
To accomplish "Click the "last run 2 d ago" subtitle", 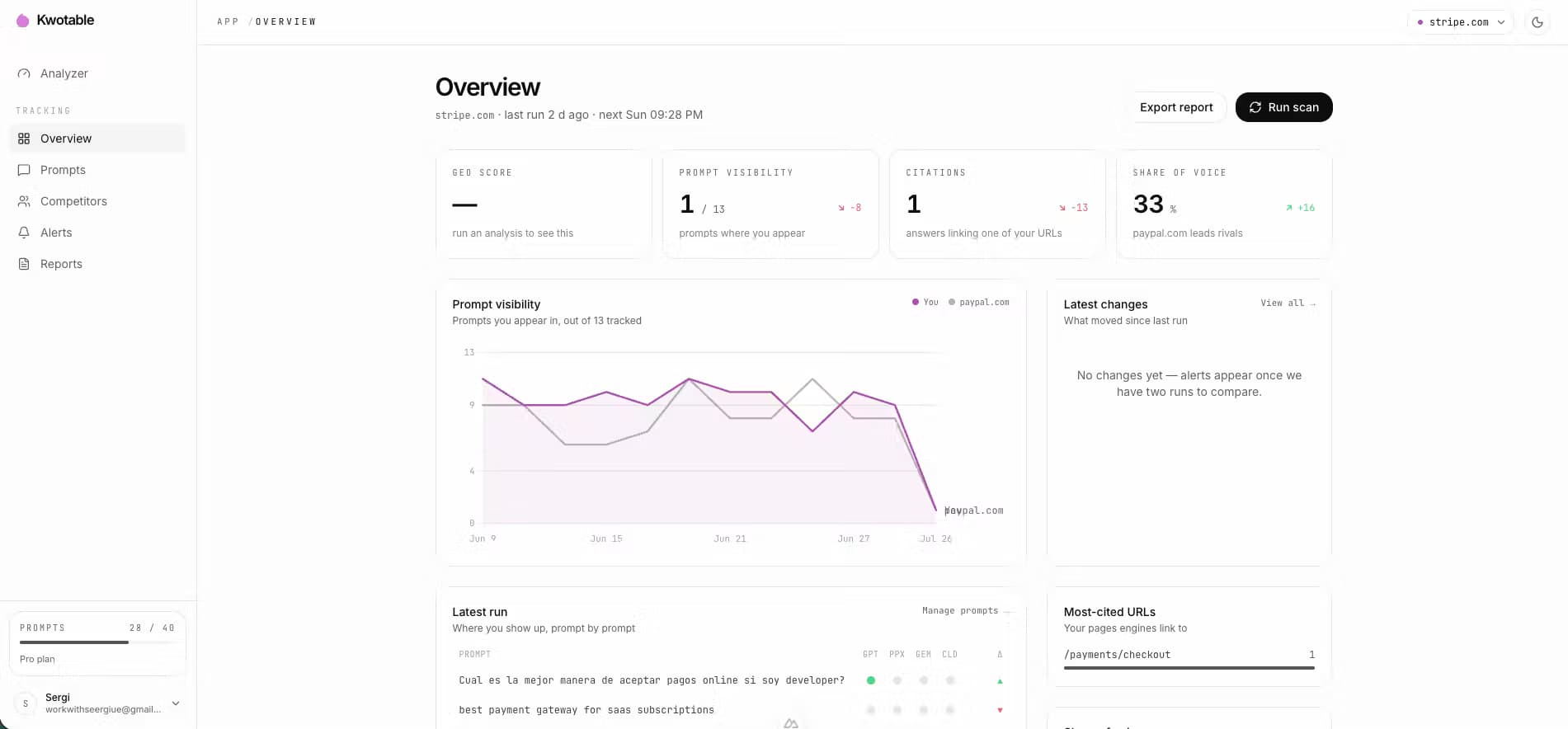I will (x=546, y=115).
